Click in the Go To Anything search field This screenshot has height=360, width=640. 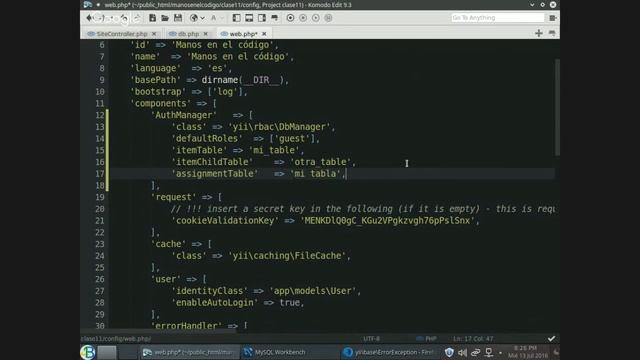tap(498, 18)
